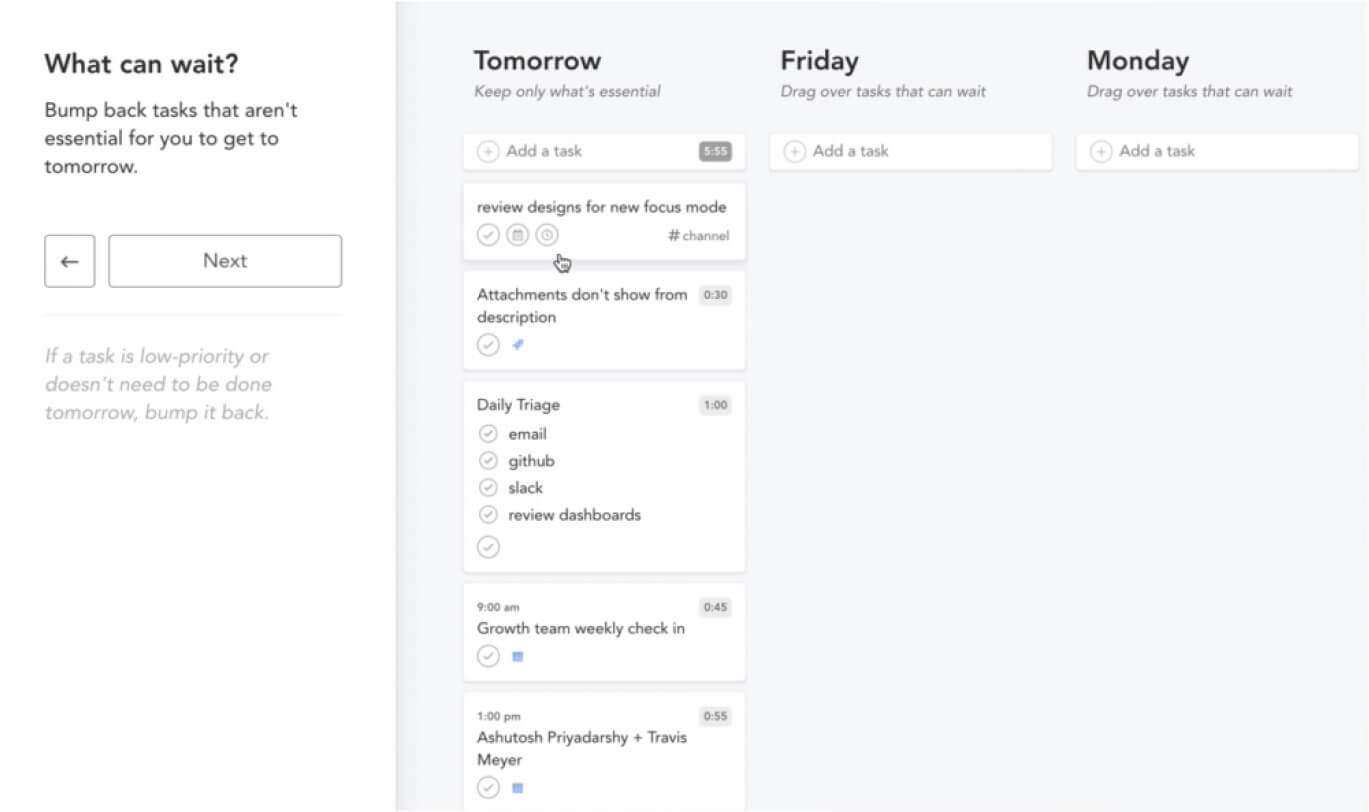Add a task under Friday
The width and height of the screenshot is (1369, 812).
pos(911,152)
